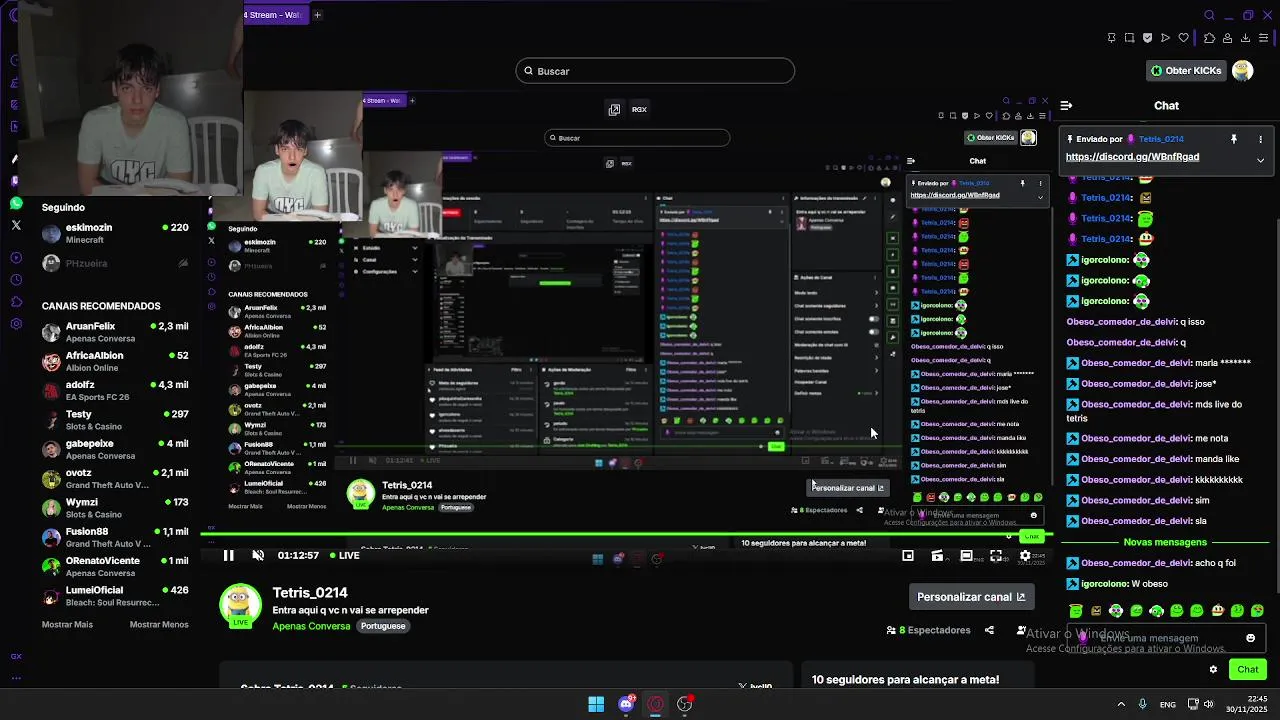The width and height of the screenshot is (1280, 720).
Task: Show hidden tray icons chevron
Action: [x=1120, y=704]
